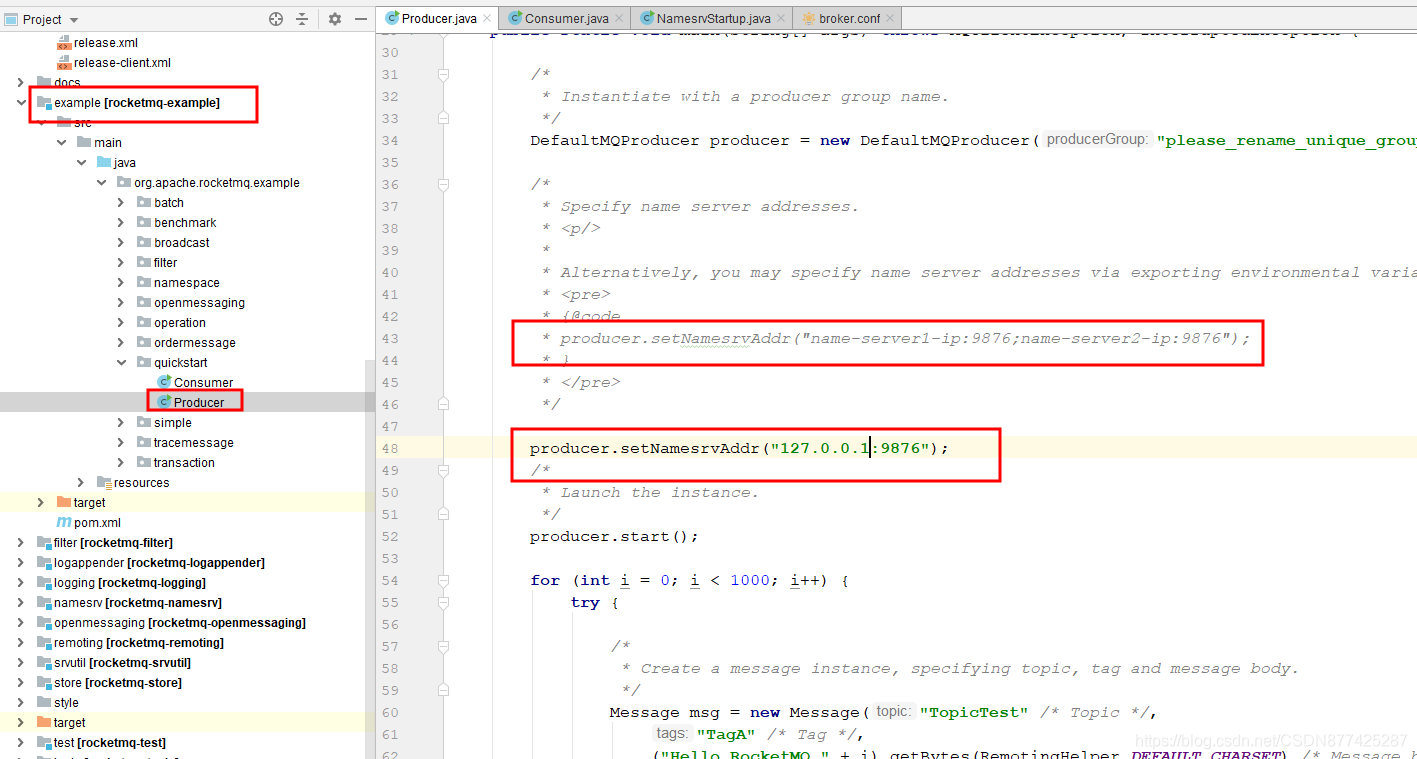The image size is (1417, 759).
Task: Collapse the quickstart package
Action: point(121,362)
